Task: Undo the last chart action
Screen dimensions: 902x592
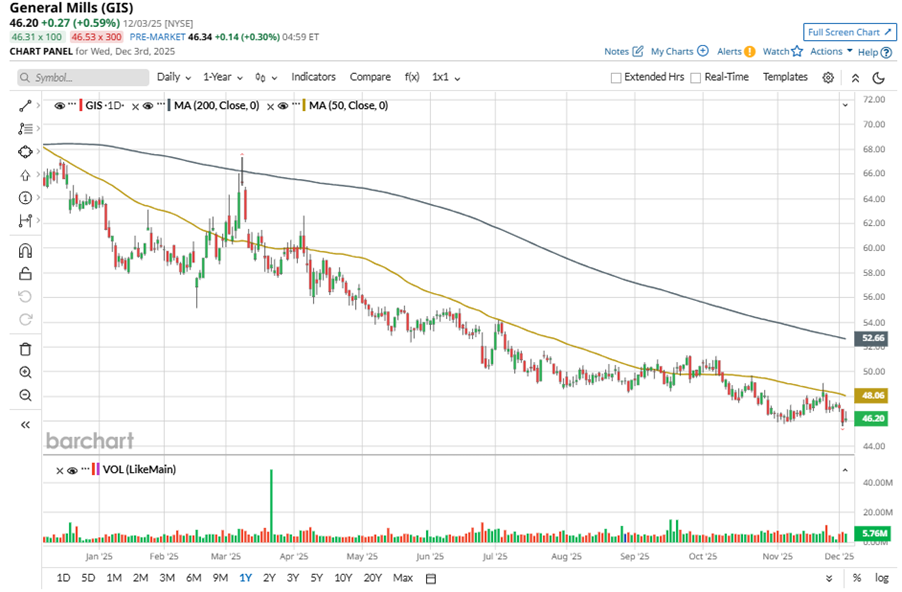Action: [25, 297]
